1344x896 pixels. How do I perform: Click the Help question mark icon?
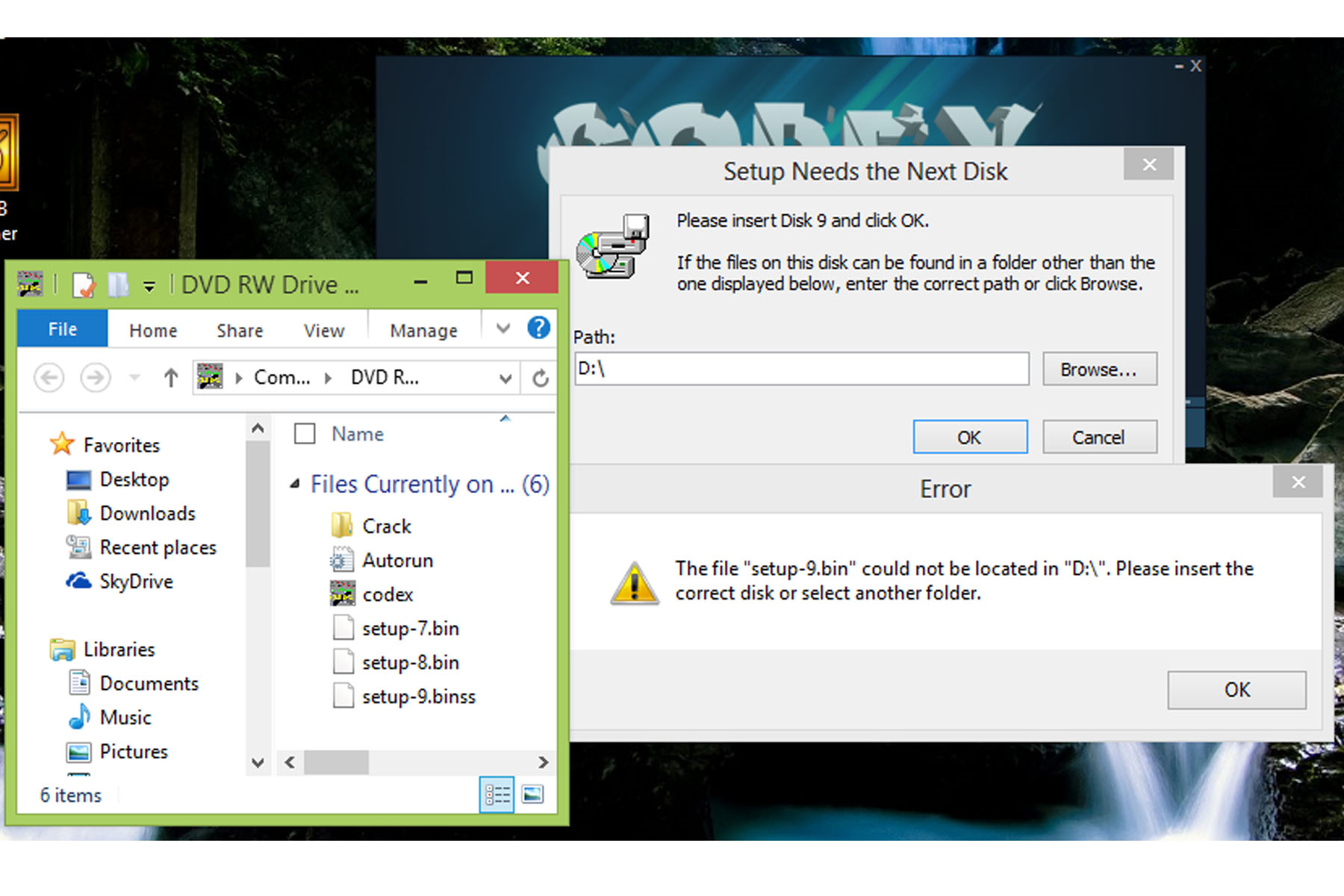click(538, 329)
